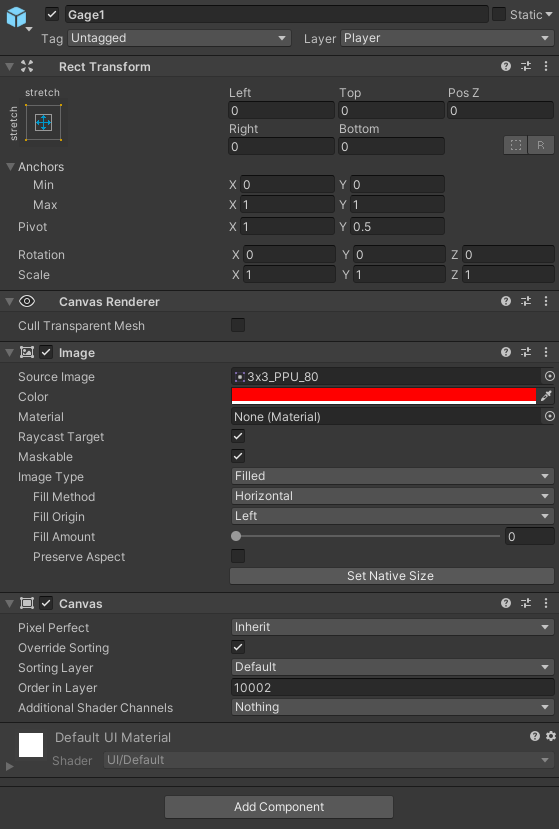The height and width of the screenshot is (829, 559).
Task: Toggle Rect Transform raw edit mode R button
Action: [540, 145]
